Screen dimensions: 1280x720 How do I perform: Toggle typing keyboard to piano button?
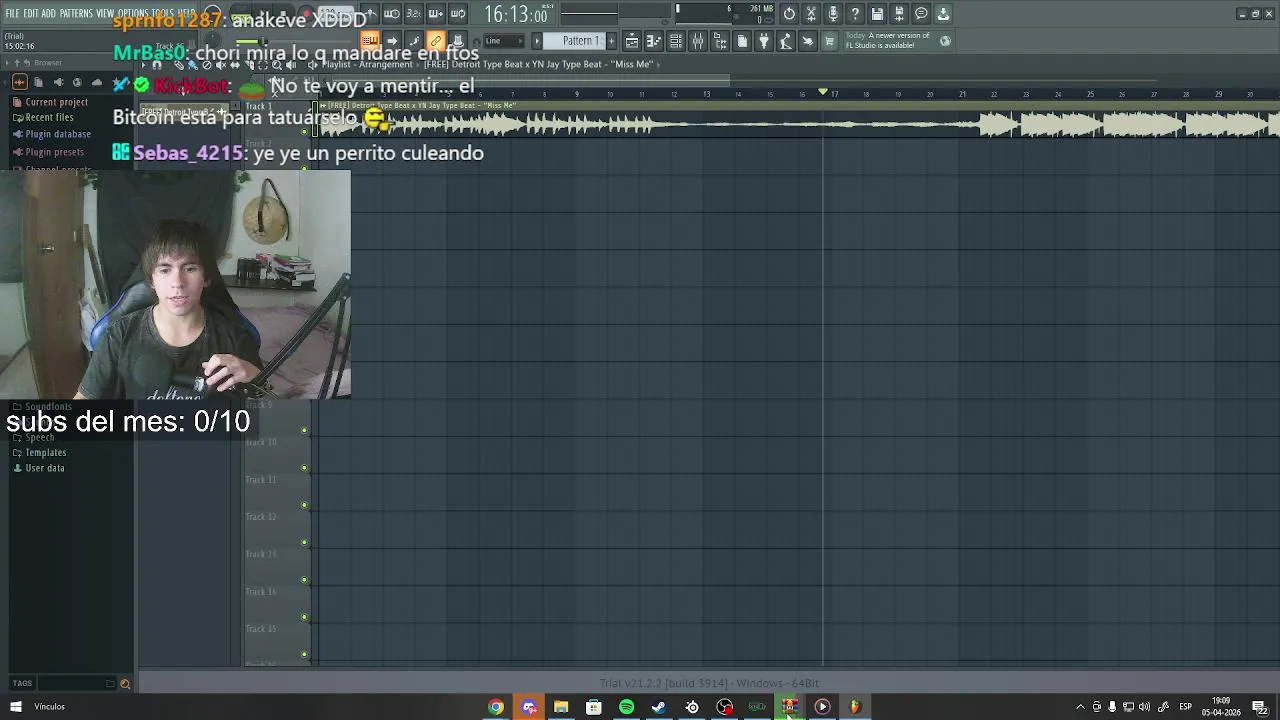click(370, 41)
